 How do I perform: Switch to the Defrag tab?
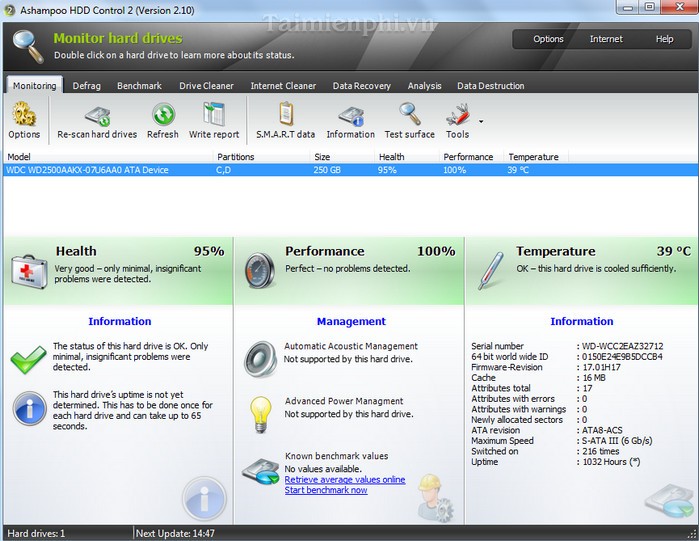pyautogui.click(x=86, y=86)
